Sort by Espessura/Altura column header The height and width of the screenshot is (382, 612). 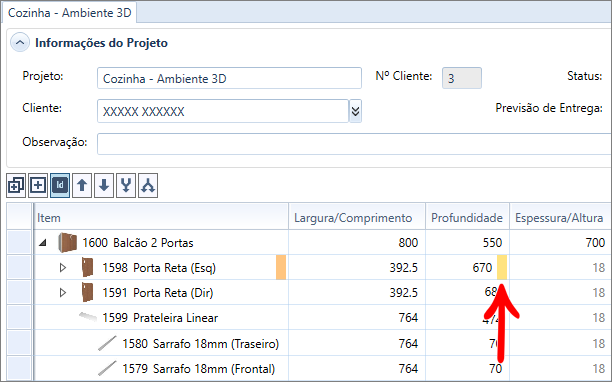click(560, 217)
